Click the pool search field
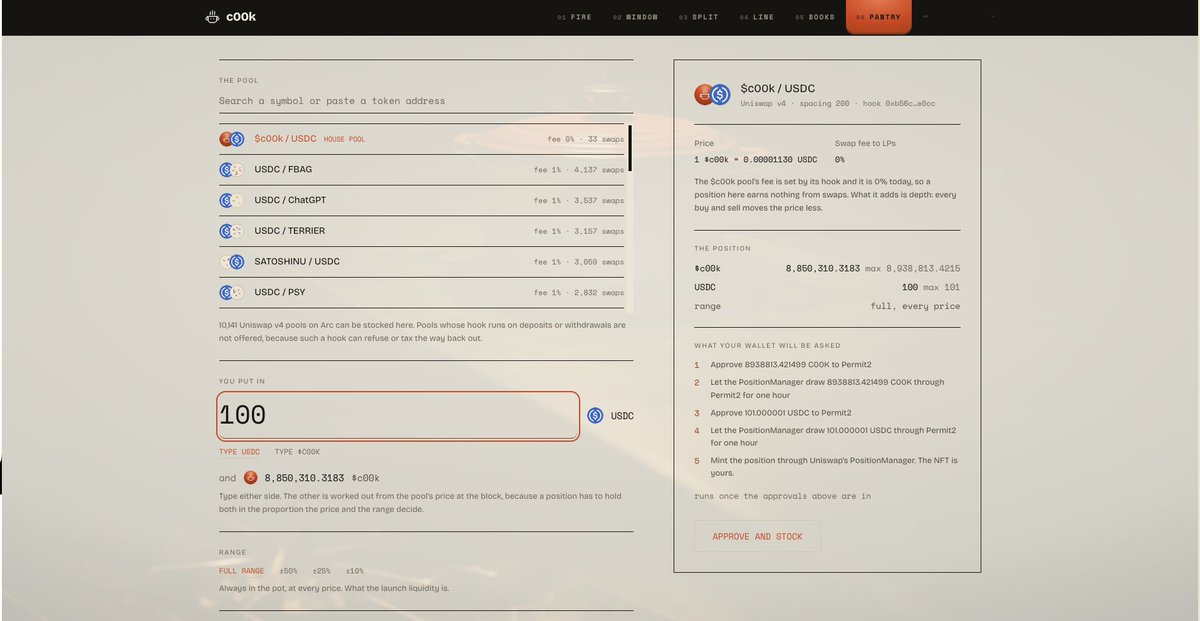Image resolution: width=1200 pixels, height=621 pixels. pyautogui.click(x=426, y=101)
